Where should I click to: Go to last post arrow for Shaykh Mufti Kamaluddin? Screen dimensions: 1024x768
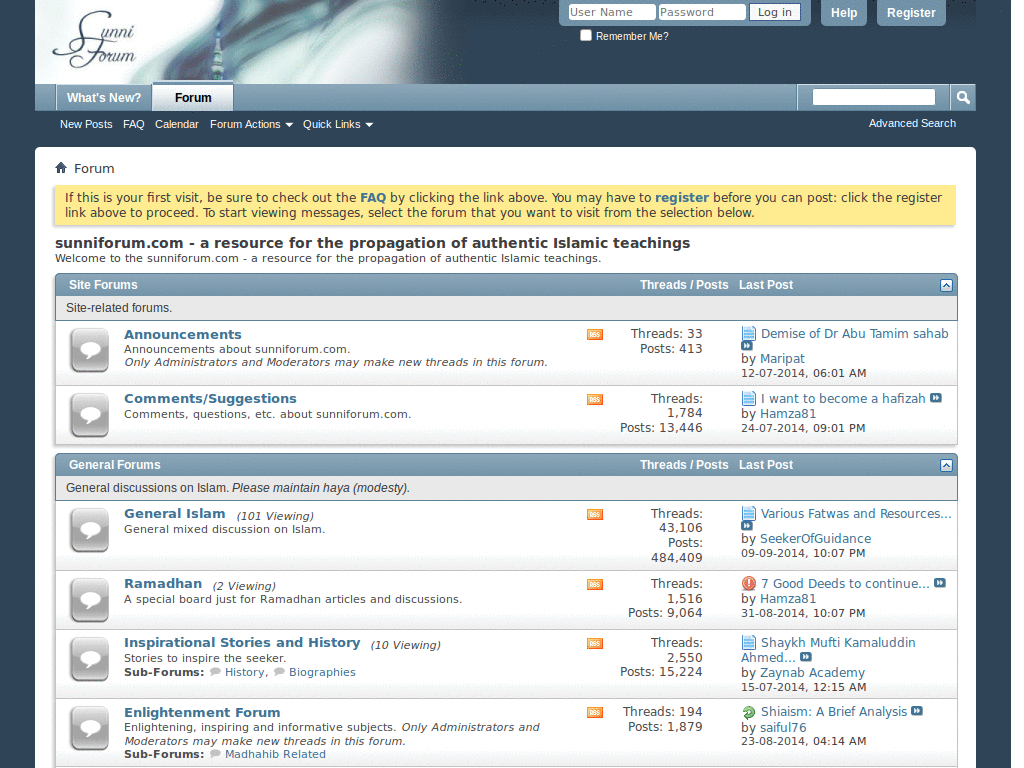[806, 657]
